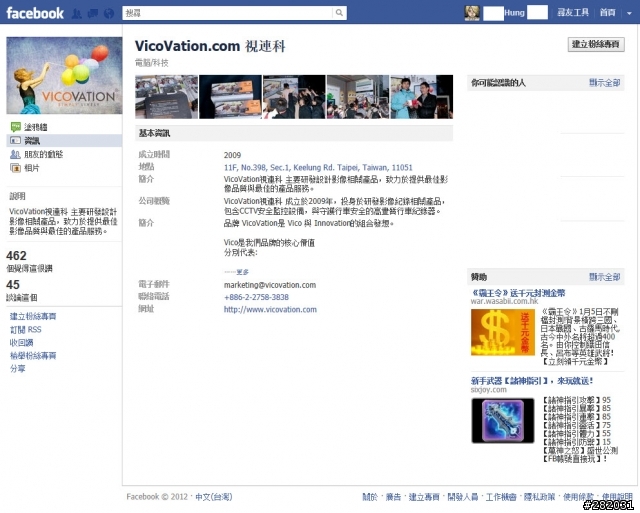Image resolution: width=640 pixels, height=513 pixels.
Task: Open first photo thumbnail in photo strip
Action: pos(167,97)
